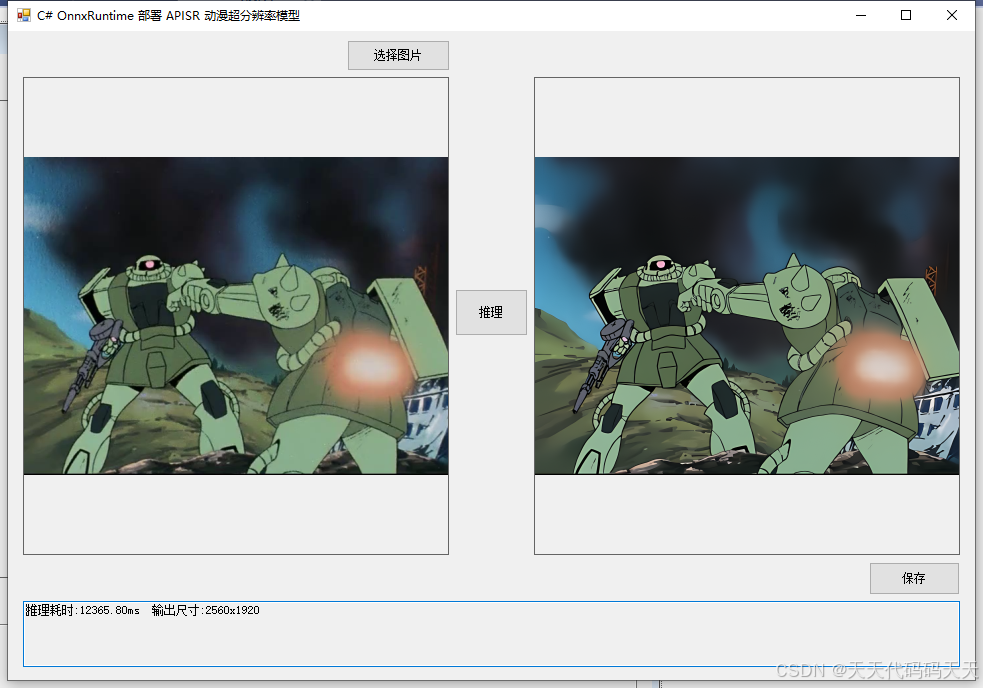Focus the log text box showing 推理耗时
Viewport: 983px width, 688px height.
point(491,634)
